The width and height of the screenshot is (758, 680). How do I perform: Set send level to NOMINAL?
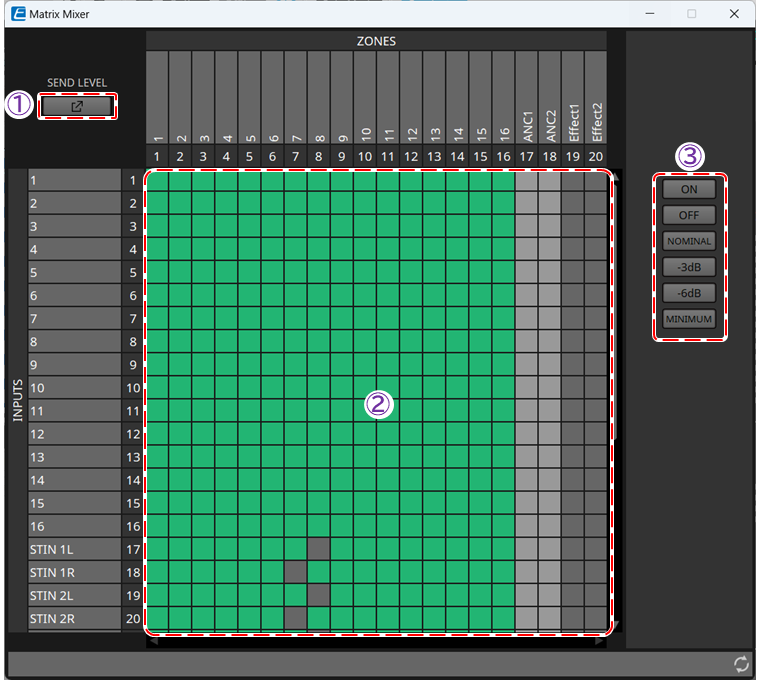[689, 241]
